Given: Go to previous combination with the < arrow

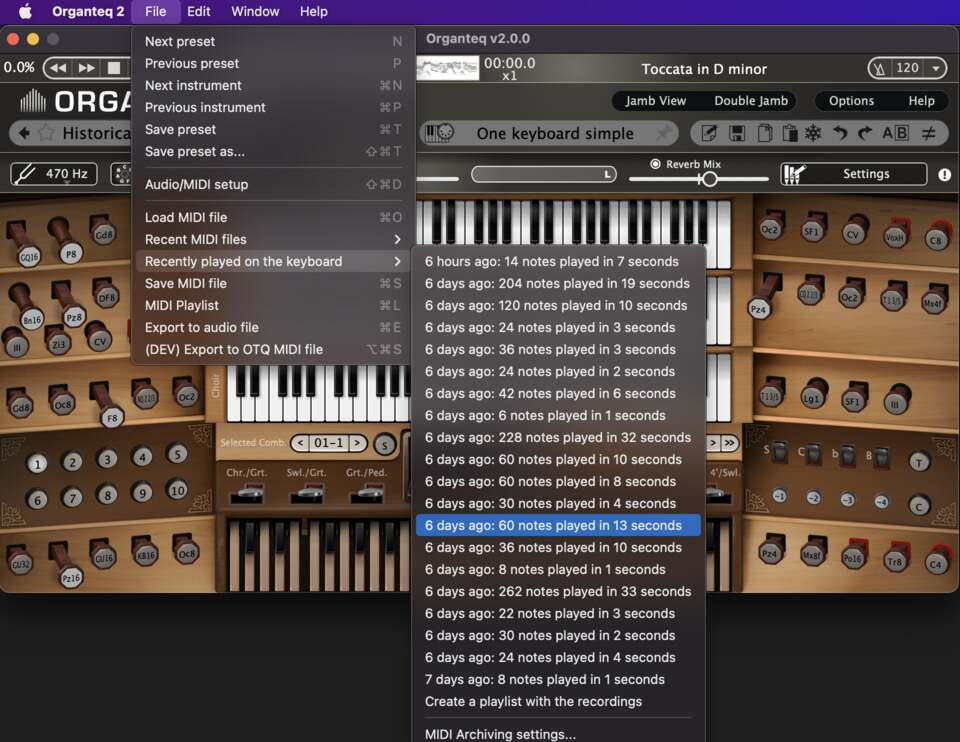Looking at the screenshot, I should [301, 443].
